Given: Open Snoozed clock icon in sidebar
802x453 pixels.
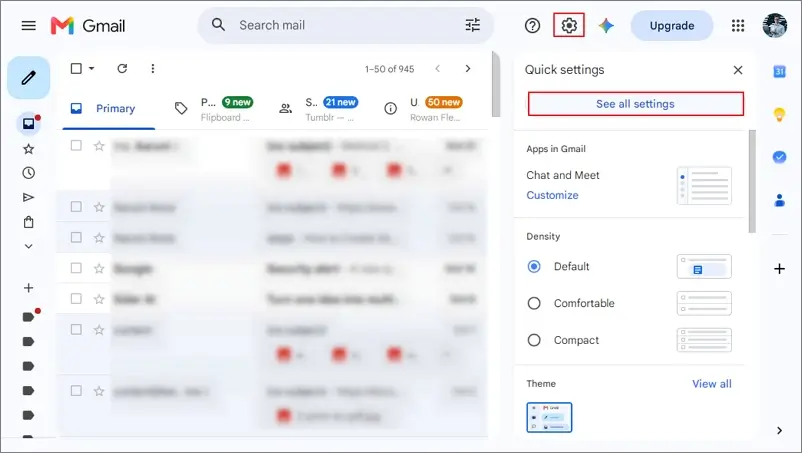Looking at the screenshot, I should (x=29, y=173).
